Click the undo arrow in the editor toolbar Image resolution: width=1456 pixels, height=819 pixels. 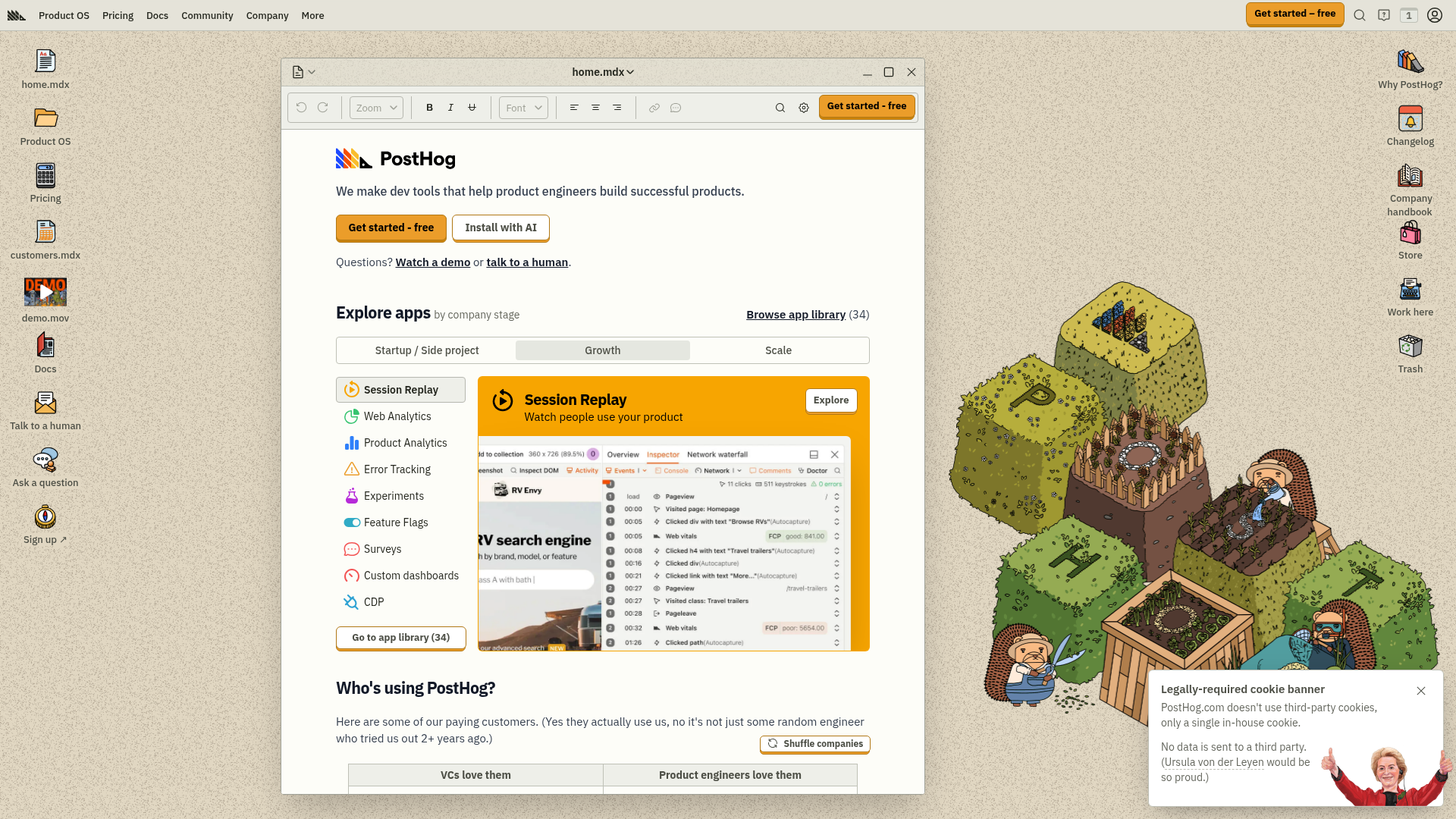301,107
